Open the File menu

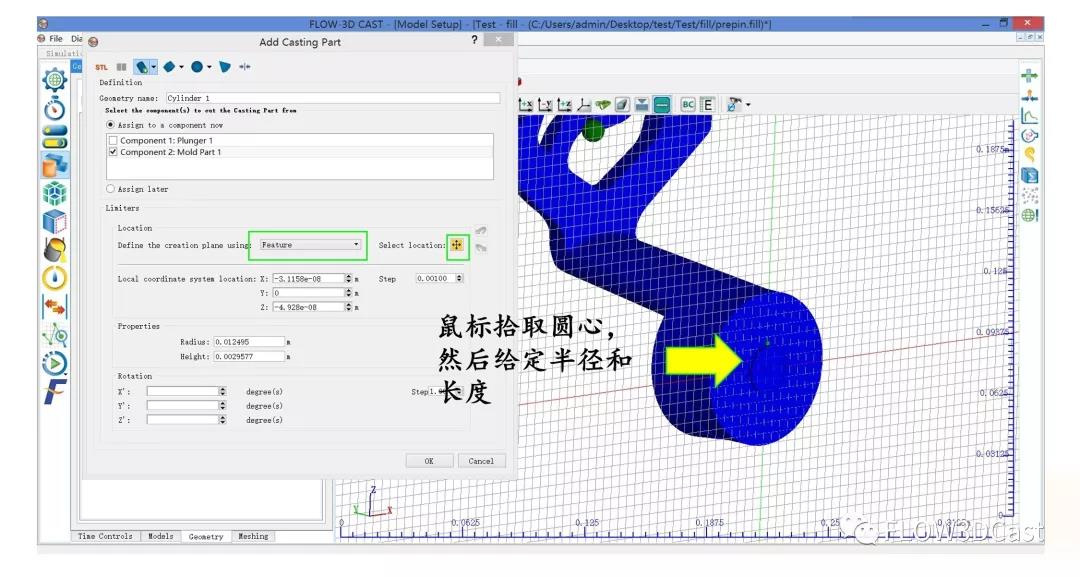click(x=56, y=39)
